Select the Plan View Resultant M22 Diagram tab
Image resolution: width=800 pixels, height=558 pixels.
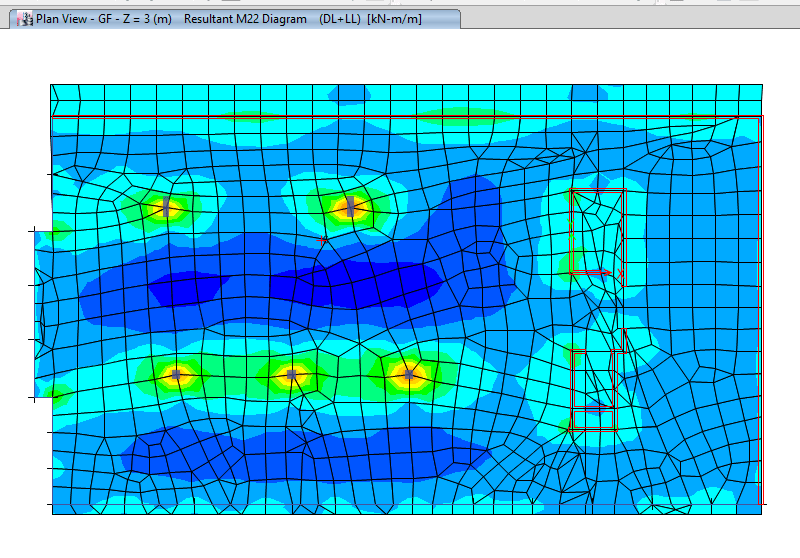coord(235,19)
